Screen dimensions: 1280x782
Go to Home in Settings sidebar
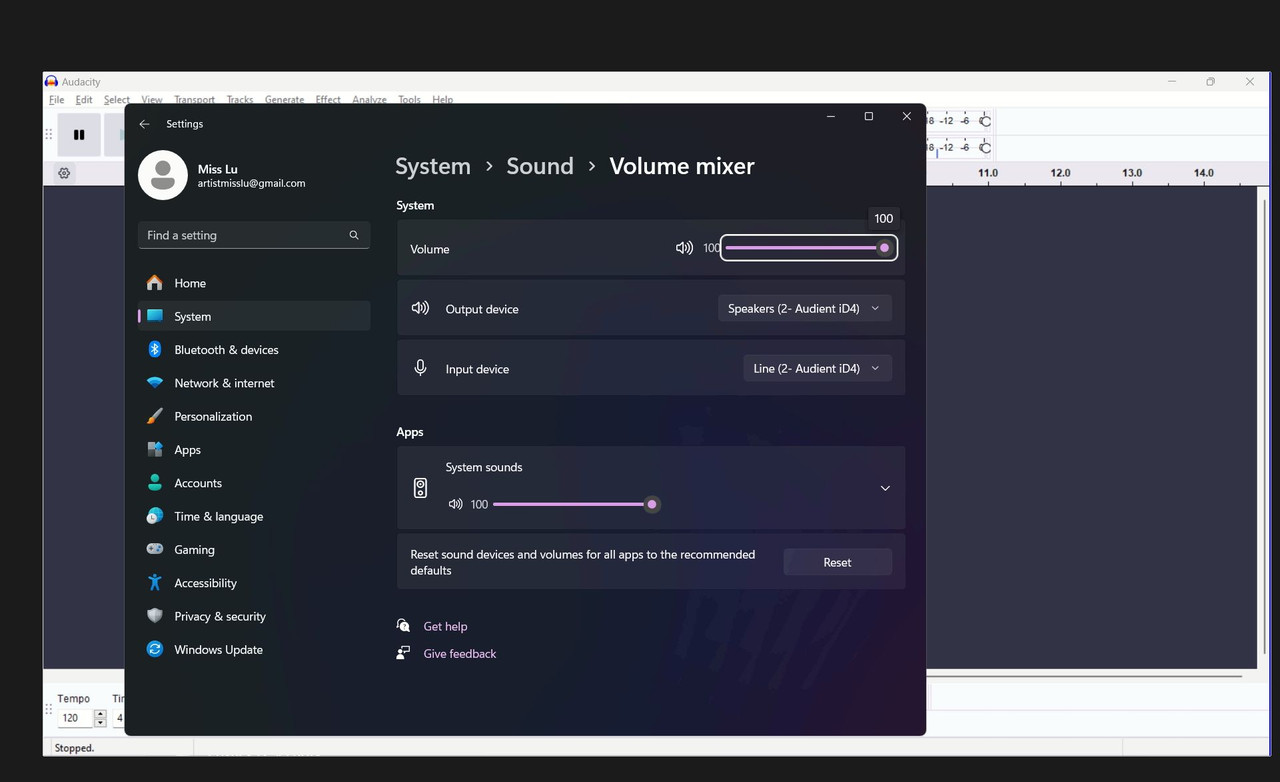point(254,283)
